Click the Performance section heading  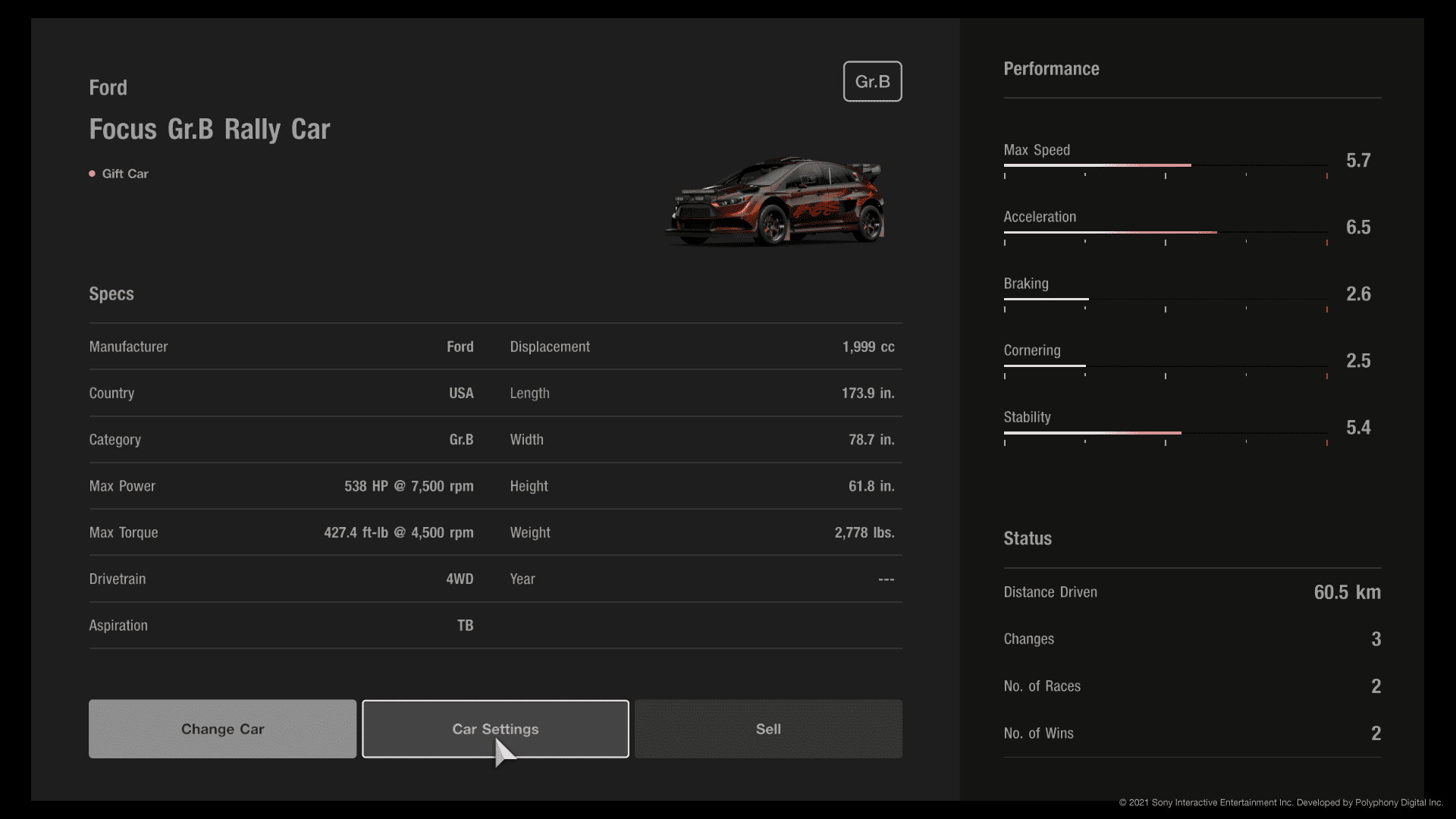click(1051, 69)
